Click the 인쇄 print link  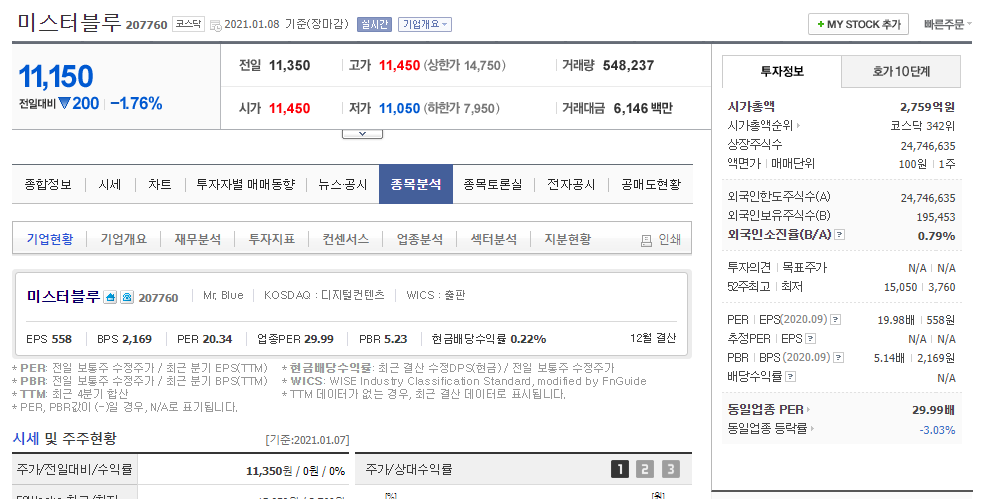point(669,240)
